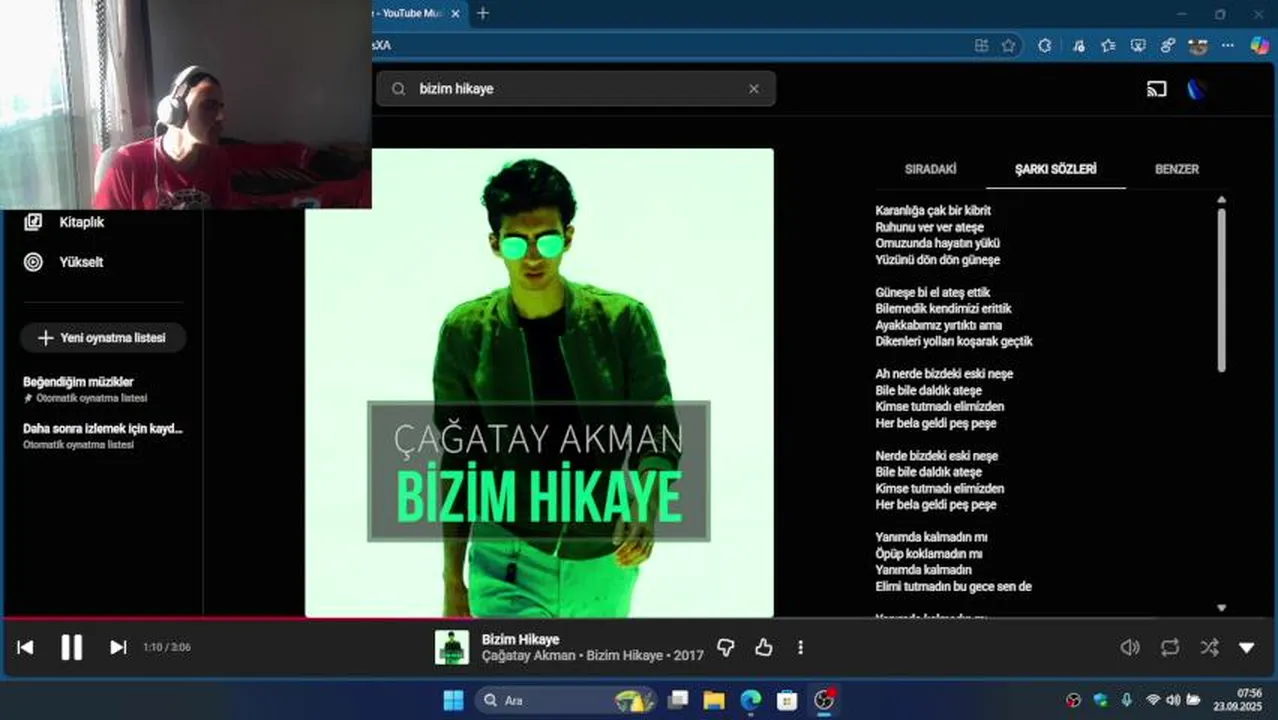Viewport: 1278px width, 720px height.
Task: Skip to the next track
Action: pyautogui.click(x=118, y=647)
